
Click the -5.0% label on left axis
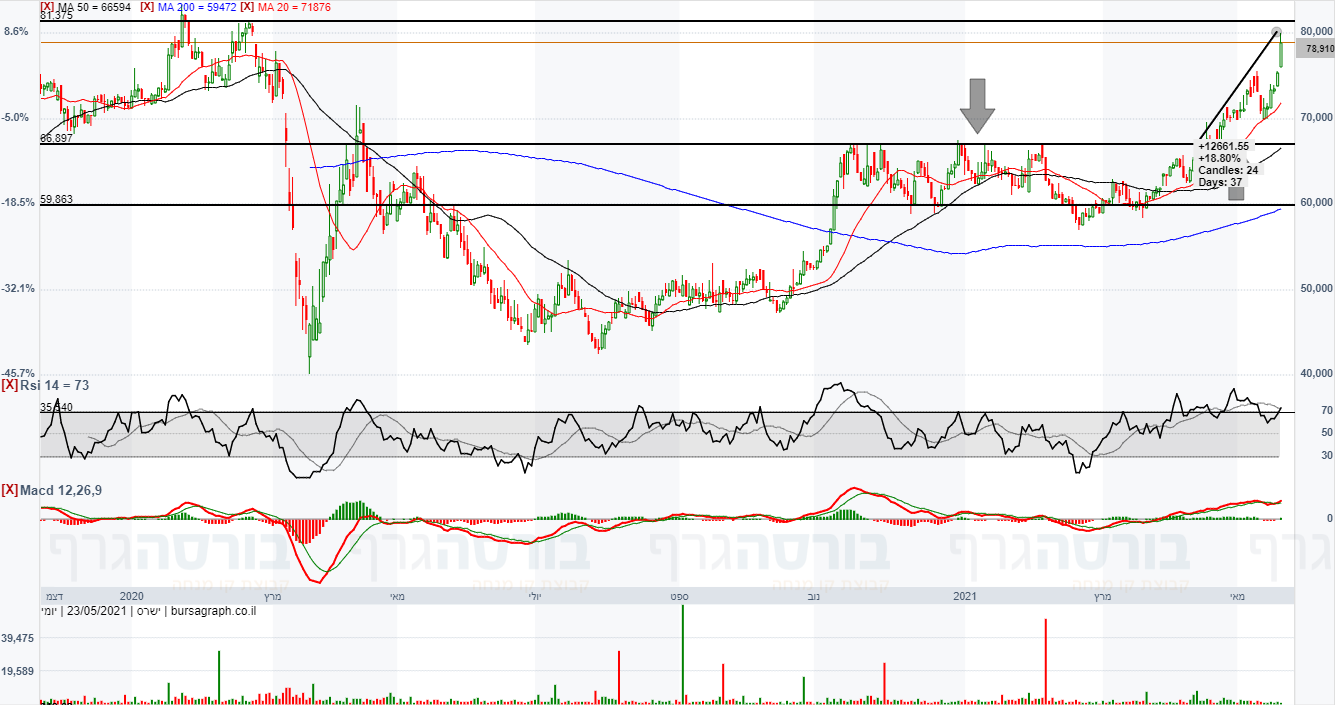(16, 117)
